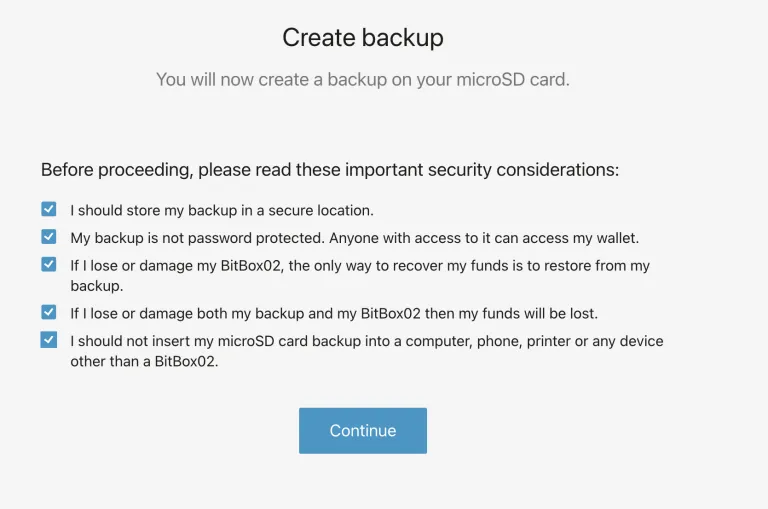The height and width of the screenshot is (509, 768).
Task: Toggle the 'not password protected' checkbox
Action: pyautogui.click(x=49, y=237)
